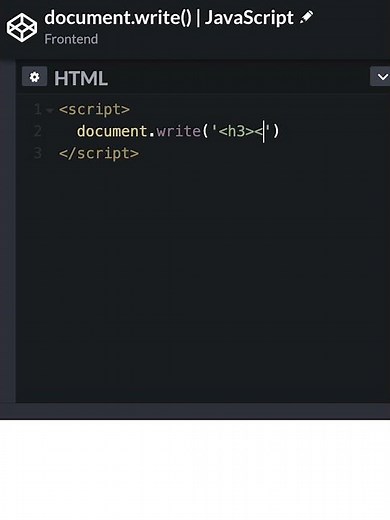Click line number 2 in gutter

point(38,131)
